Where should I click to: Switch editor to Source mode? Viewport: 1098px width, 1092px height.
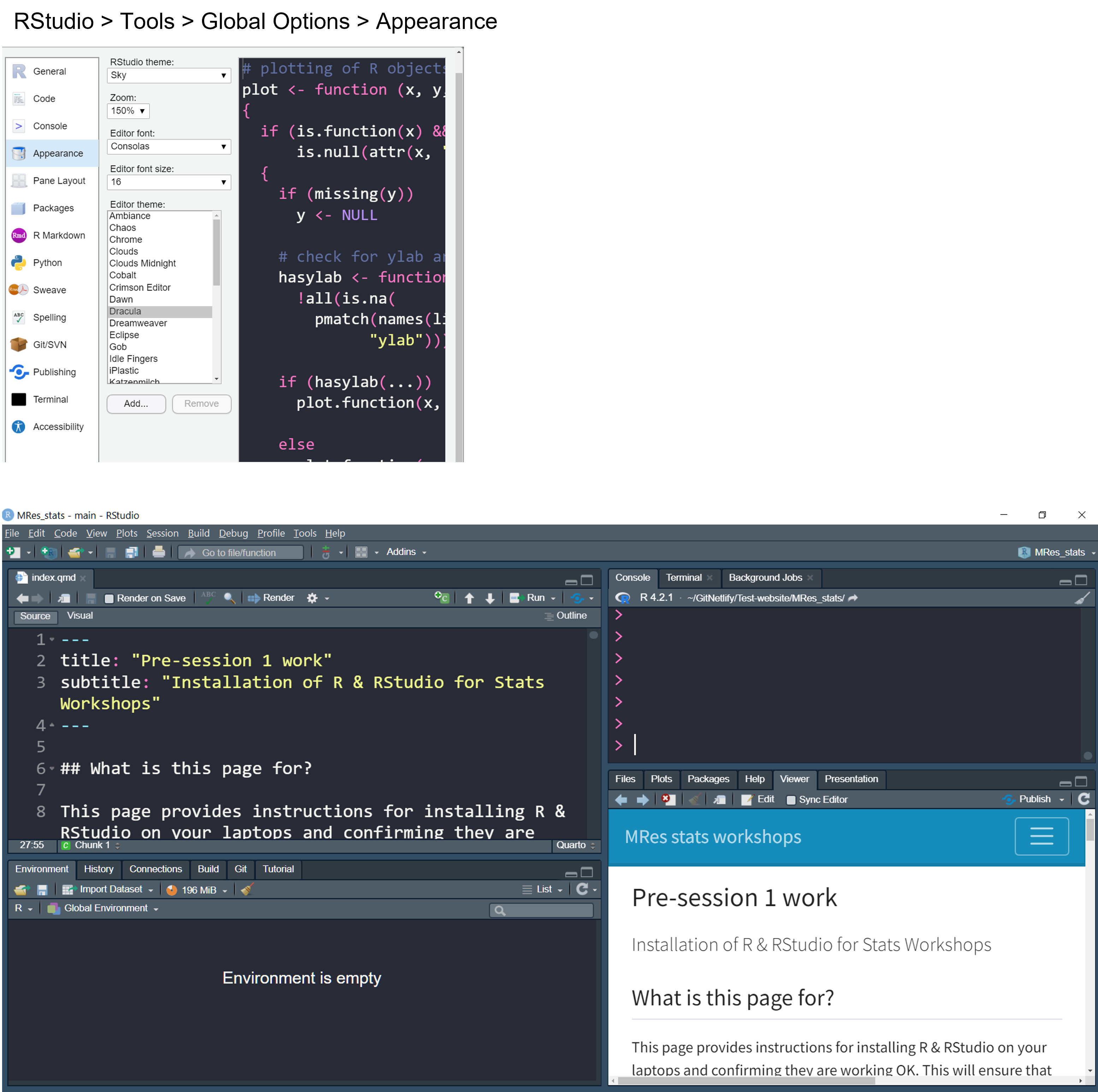(35, 616)
